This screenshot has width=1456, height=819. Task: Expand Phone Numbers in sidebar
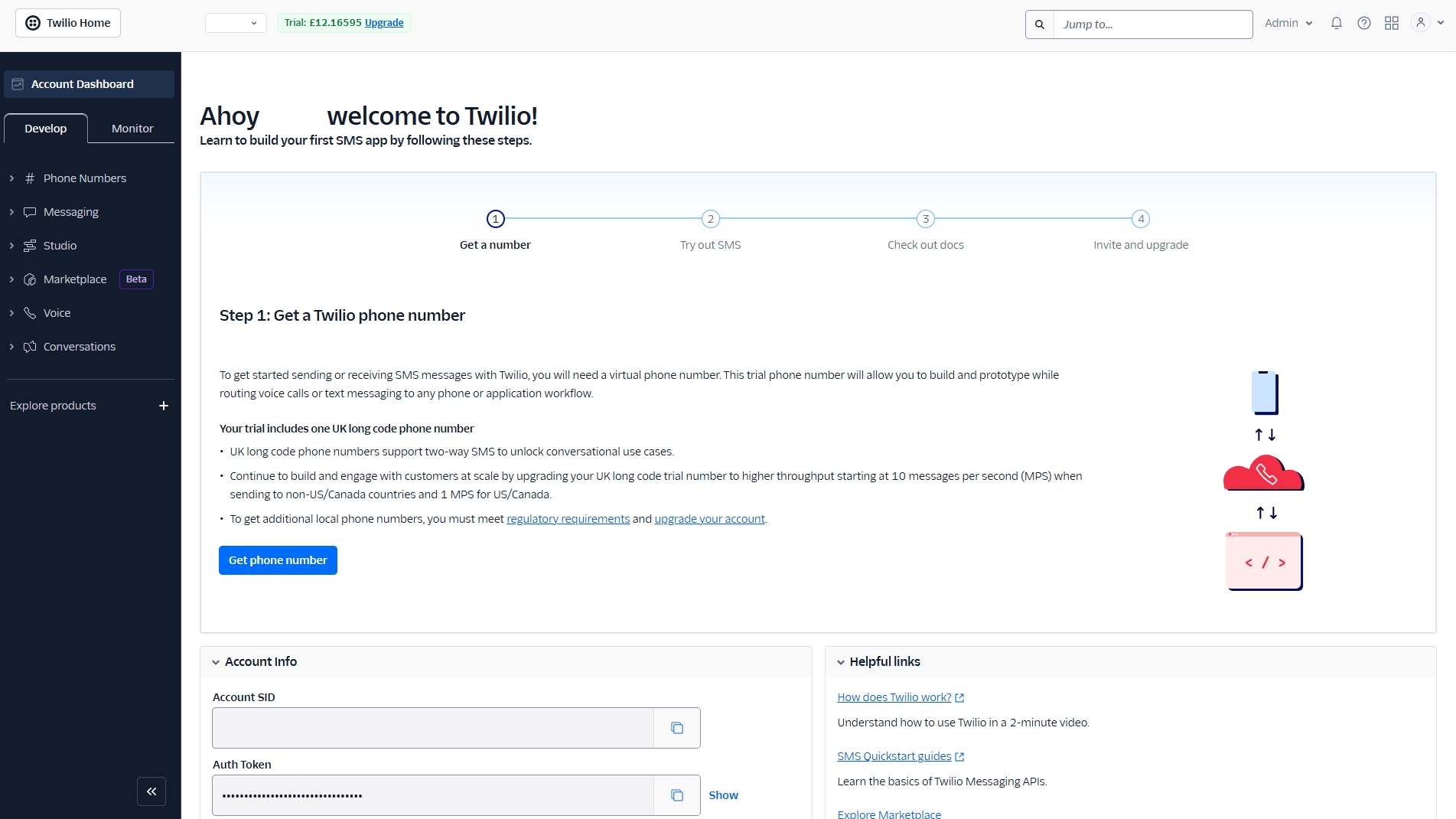pyautogui.click(x=84, y=178)
